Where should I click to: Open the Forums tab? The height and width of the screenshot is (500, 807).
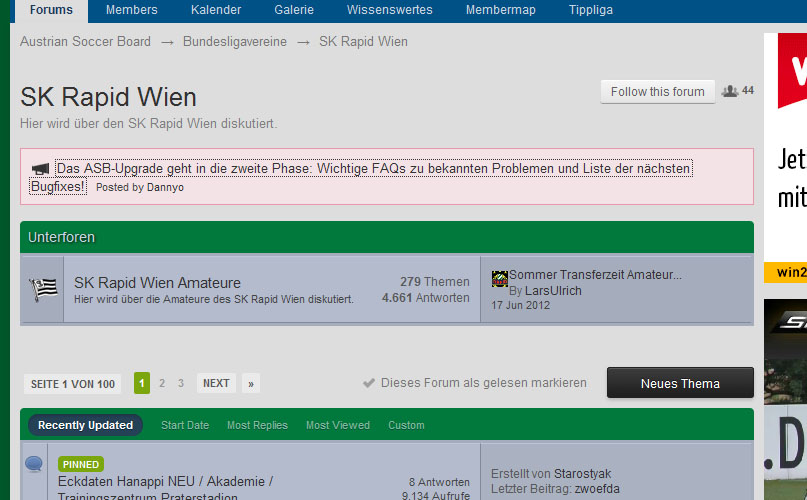pyautogui.click(x=51, y=10)
